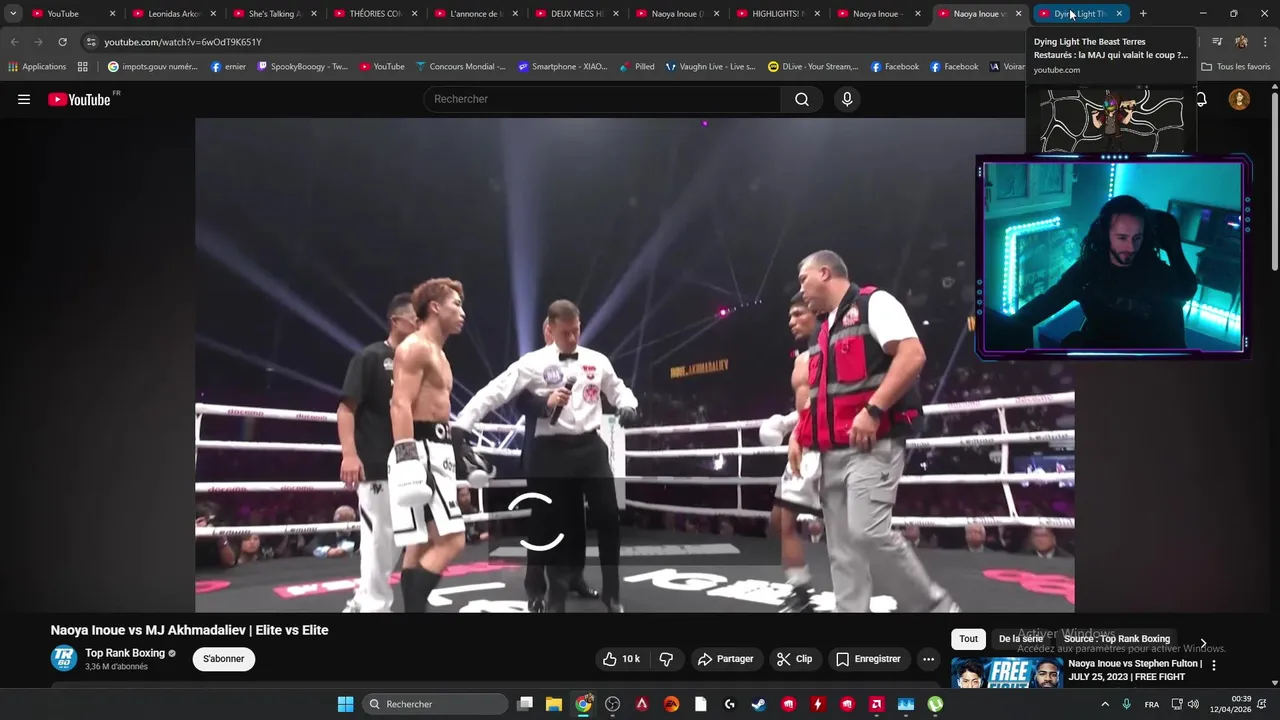This screenshot has height=720, width=1280.
Task: Select the Source : Top Rank Boxing chip
Action: (1116, 639)
